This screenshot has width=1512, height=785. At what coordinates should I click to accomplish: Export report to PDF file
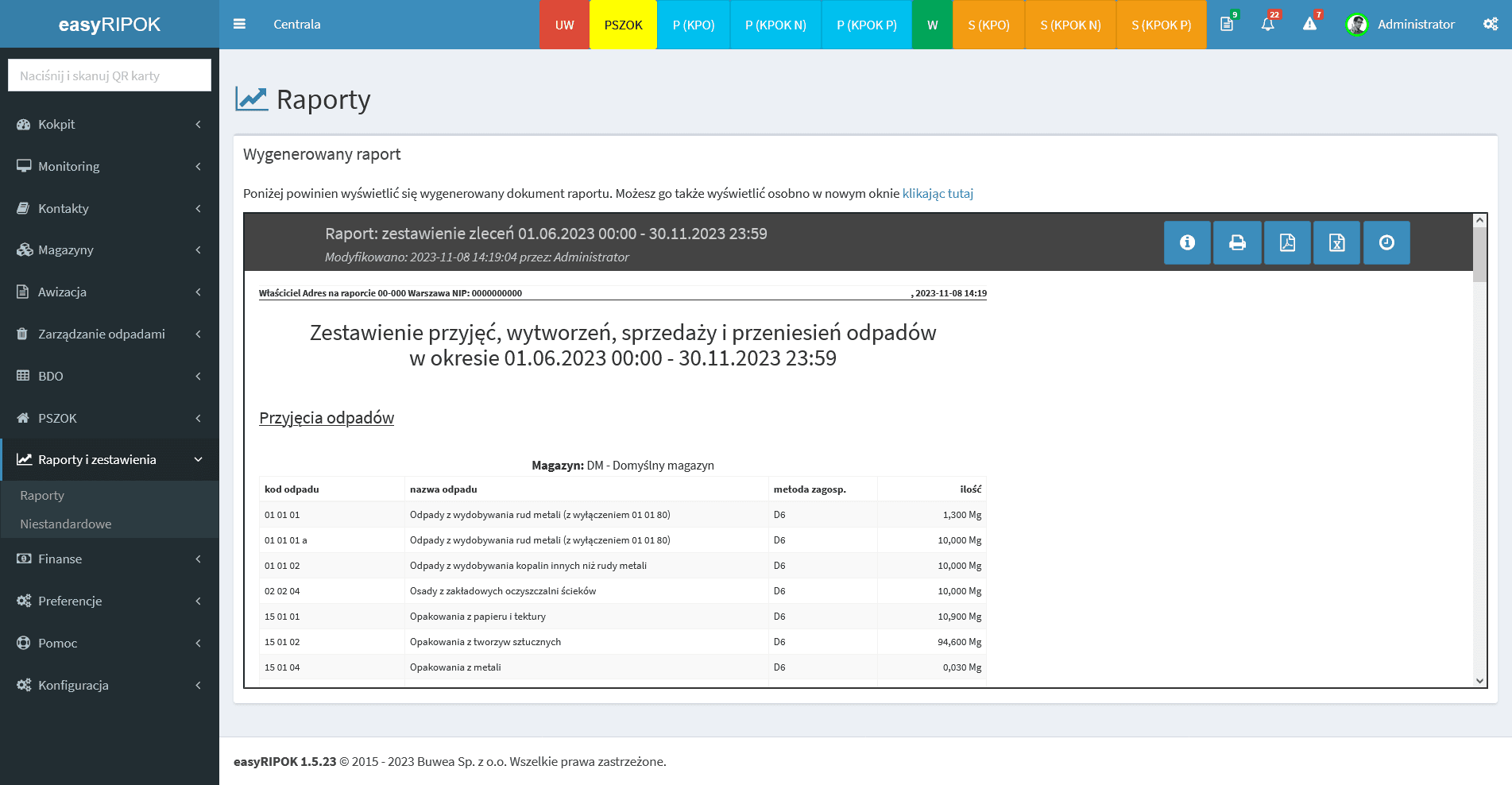(1287, 242)
